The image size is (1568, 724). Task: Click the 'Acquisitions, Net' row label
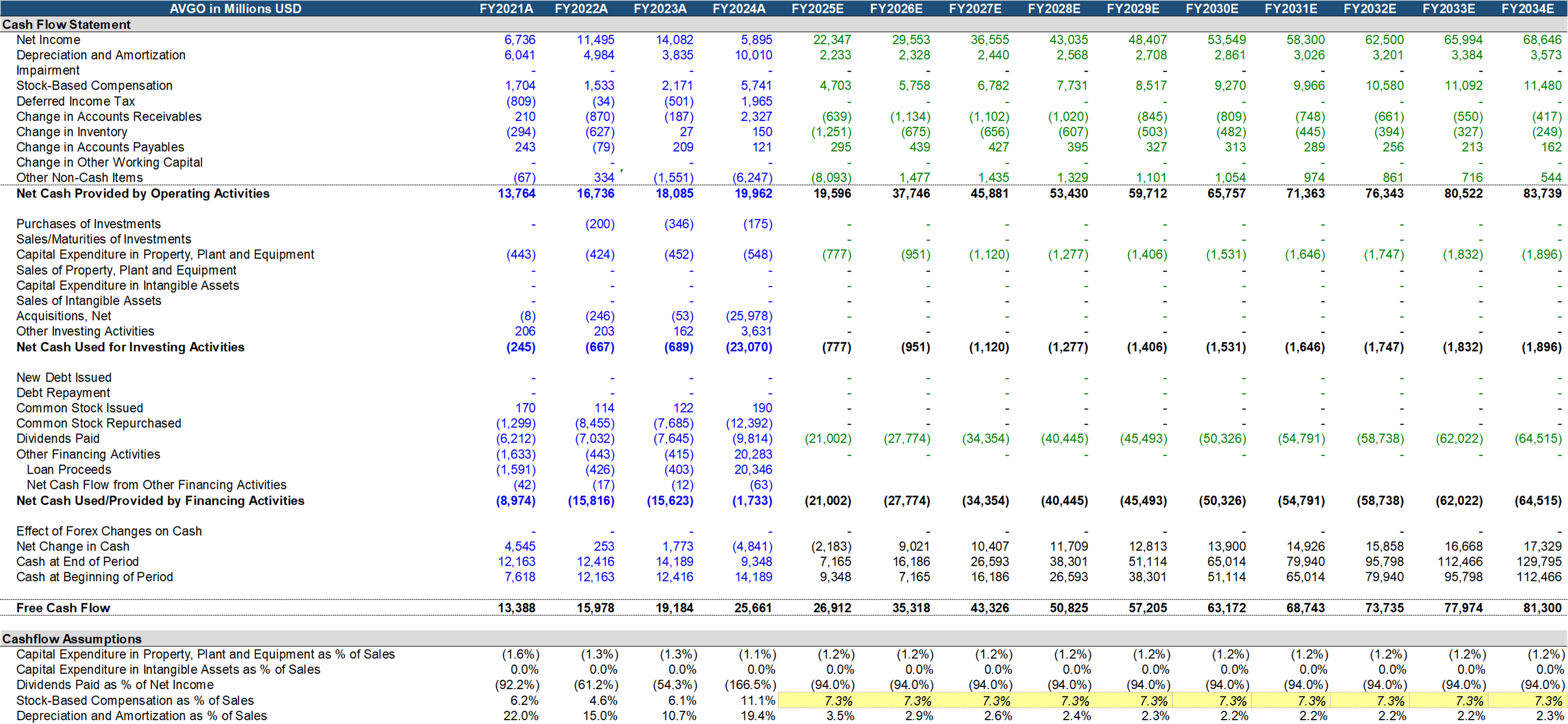(x=63, y=316)
